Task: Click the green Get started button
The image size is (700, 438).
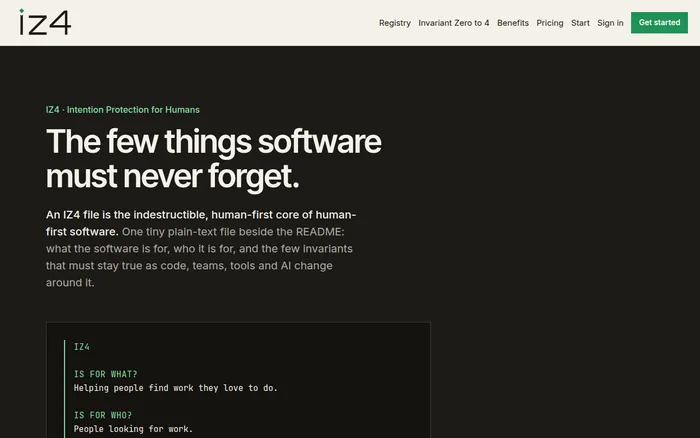Action: tap(659, 22)
